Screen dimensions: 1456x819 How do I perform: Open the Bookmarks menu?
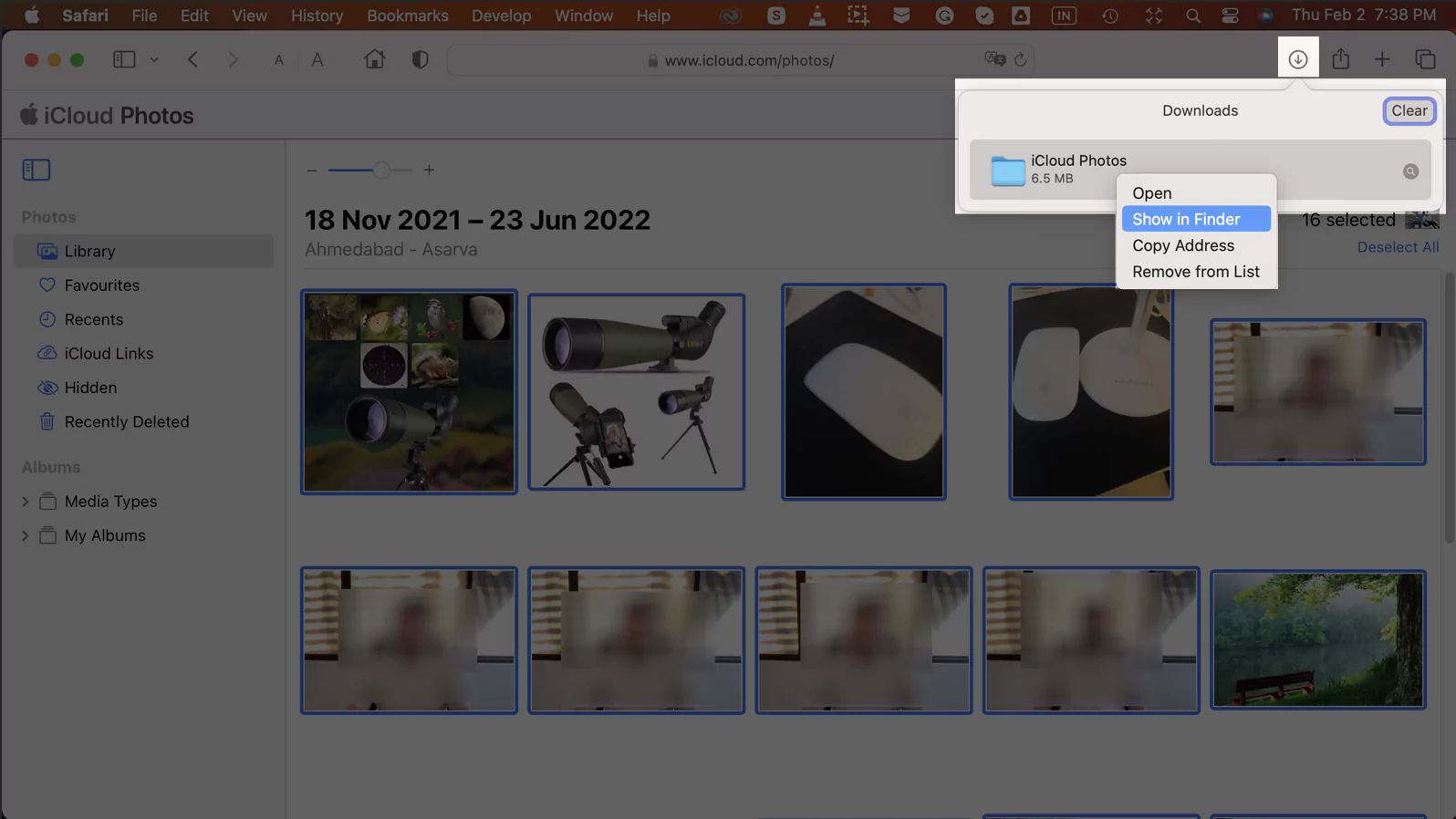point(407,16)
